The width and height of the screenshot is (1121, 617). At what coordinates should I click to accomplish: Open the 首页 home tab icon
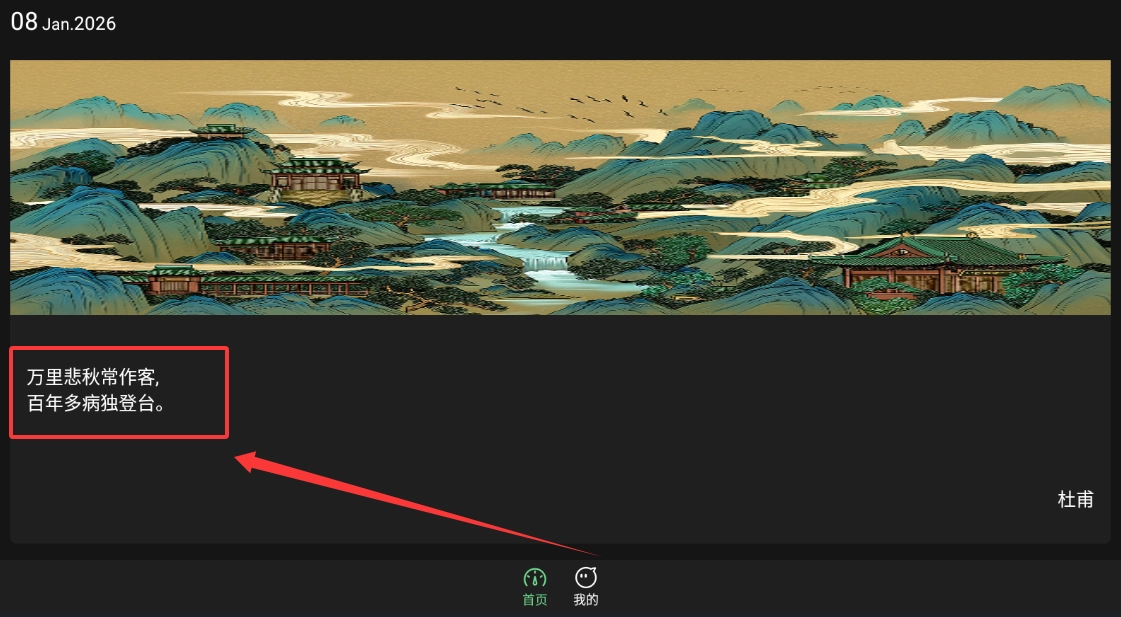pyautogui.click(x=535, y=577)
